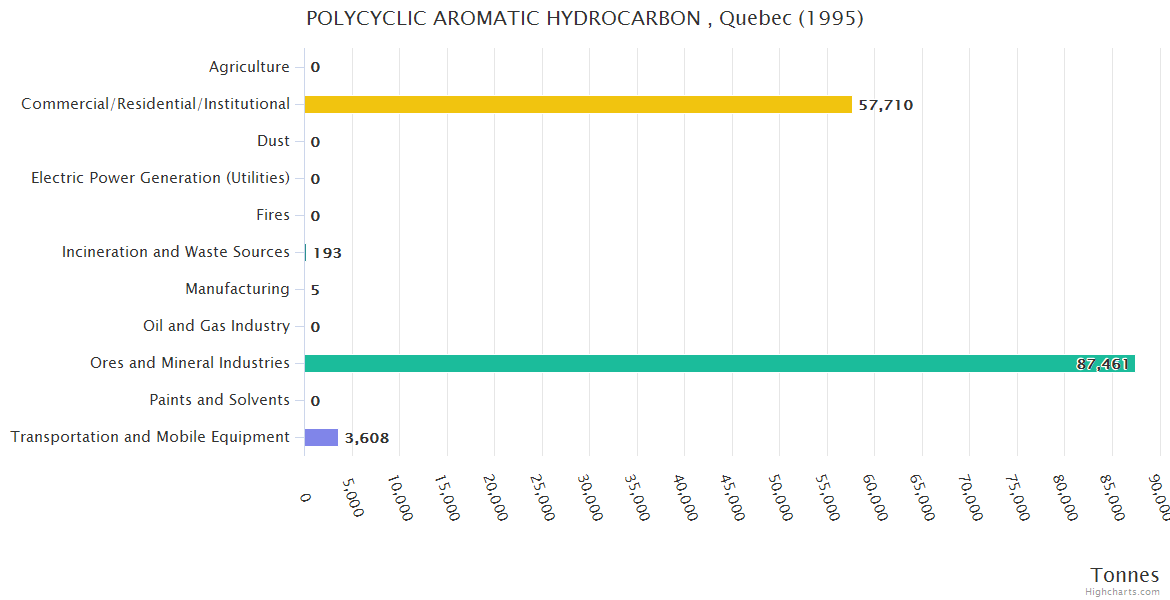Click the Tonnes axis title
Image resolution: width=1170 pixels, height=600 pixels.
pos(1124,575)
